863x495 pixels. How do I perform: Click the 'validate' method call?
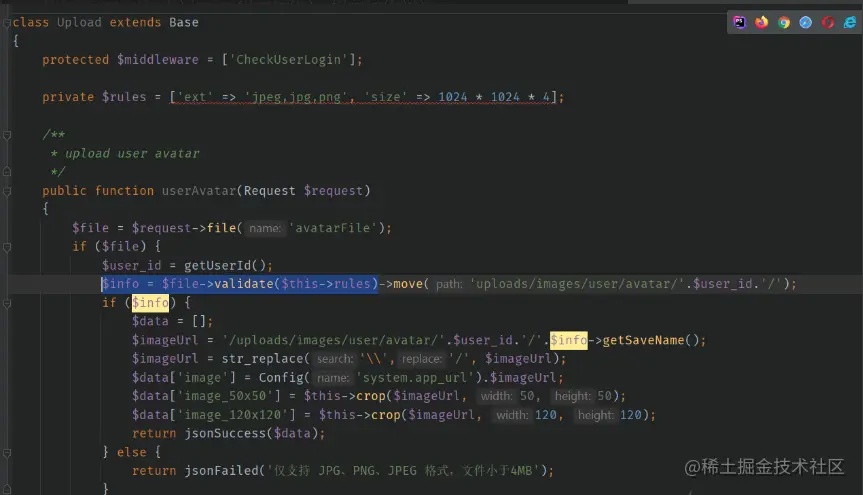[x=244, y=284]
